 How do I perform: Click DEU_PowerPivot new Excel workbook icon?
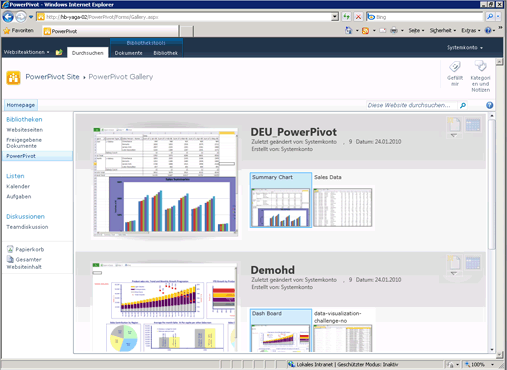454,126
